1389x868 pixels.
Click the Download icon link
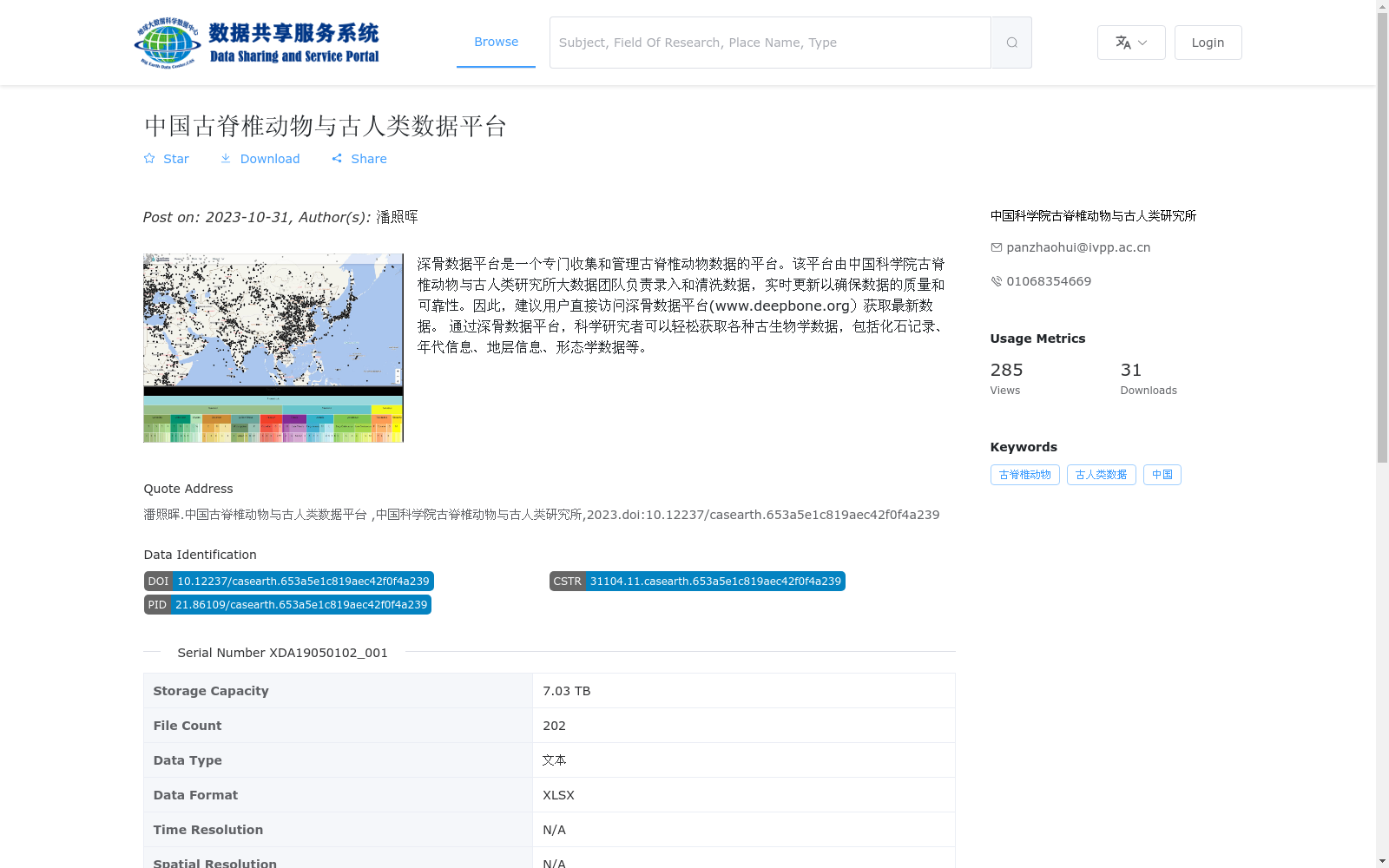[x=260, y=159]
